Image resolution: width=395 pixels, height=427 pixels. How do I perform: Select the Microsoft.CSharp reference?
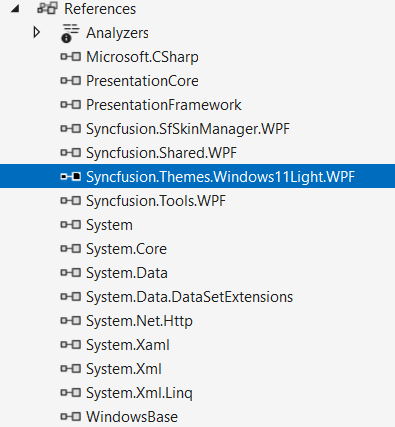point(142,57)
